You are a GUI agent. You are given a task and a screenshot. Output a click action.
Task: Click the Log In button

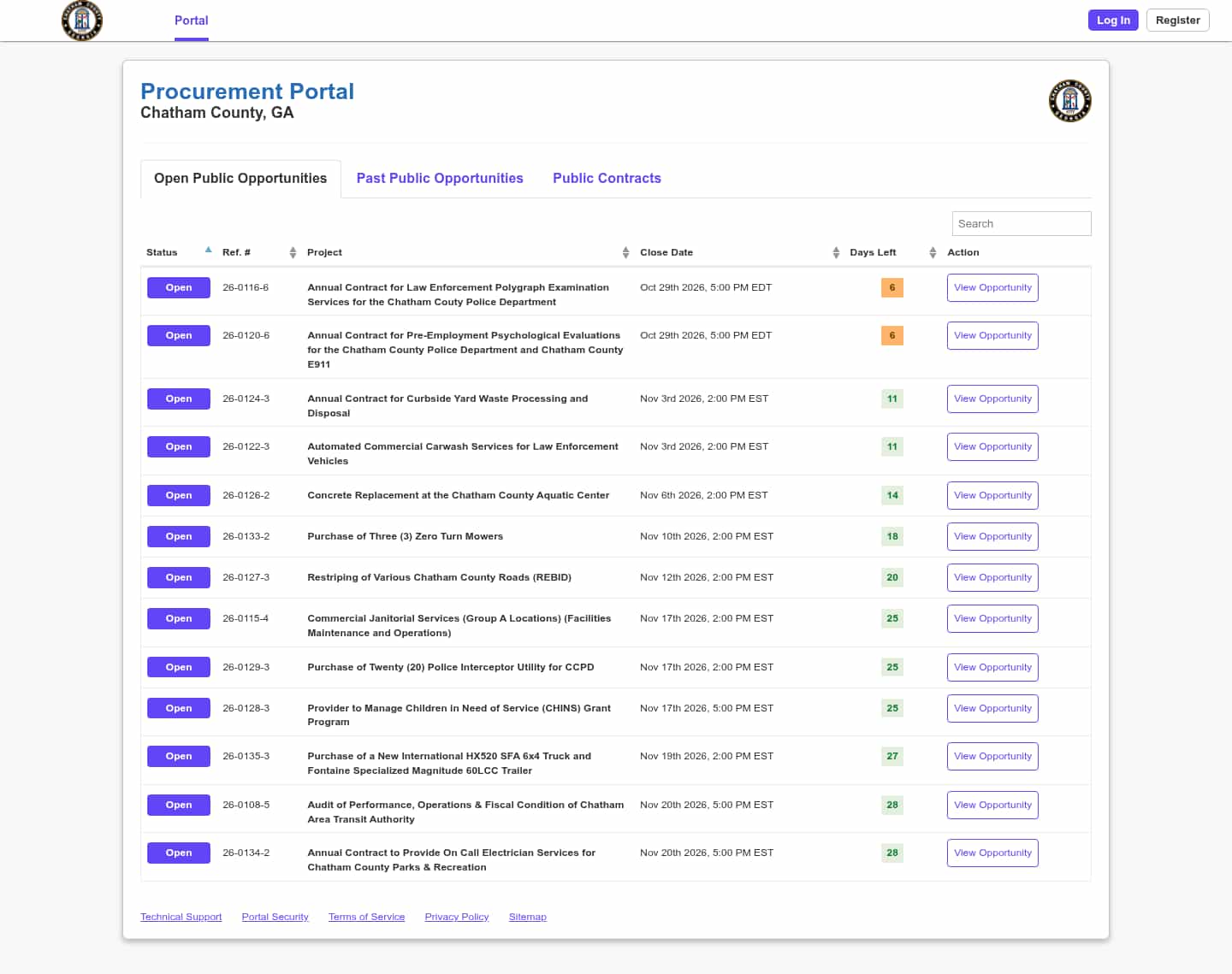(x=1113, y=20)
